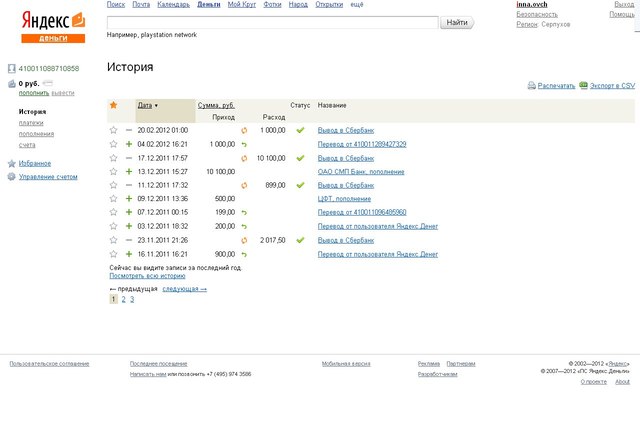Click the Избранное star icon
Viewport: 640px width, 441px height.
coord(12,164)
